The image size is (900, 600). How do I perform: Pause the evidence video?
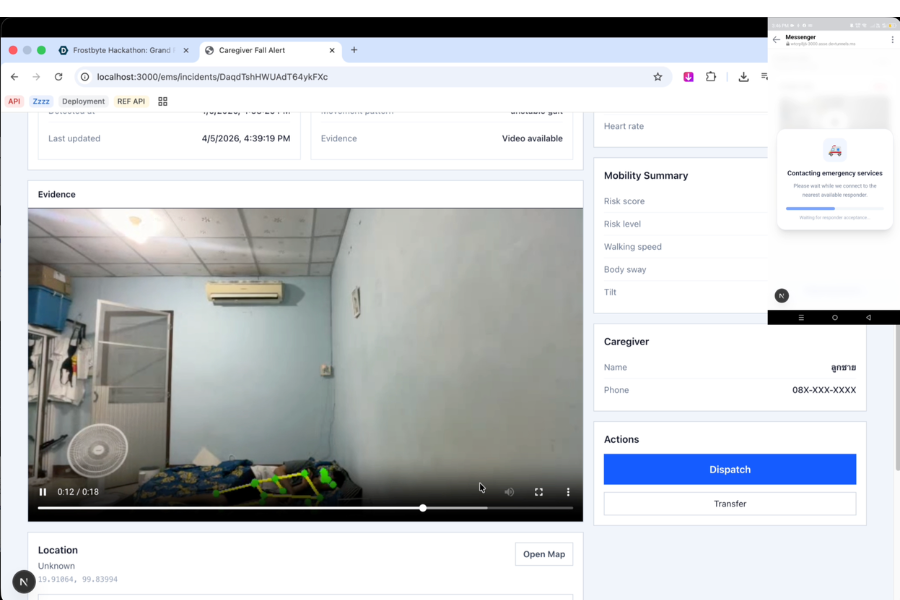(x=42, y=492)
